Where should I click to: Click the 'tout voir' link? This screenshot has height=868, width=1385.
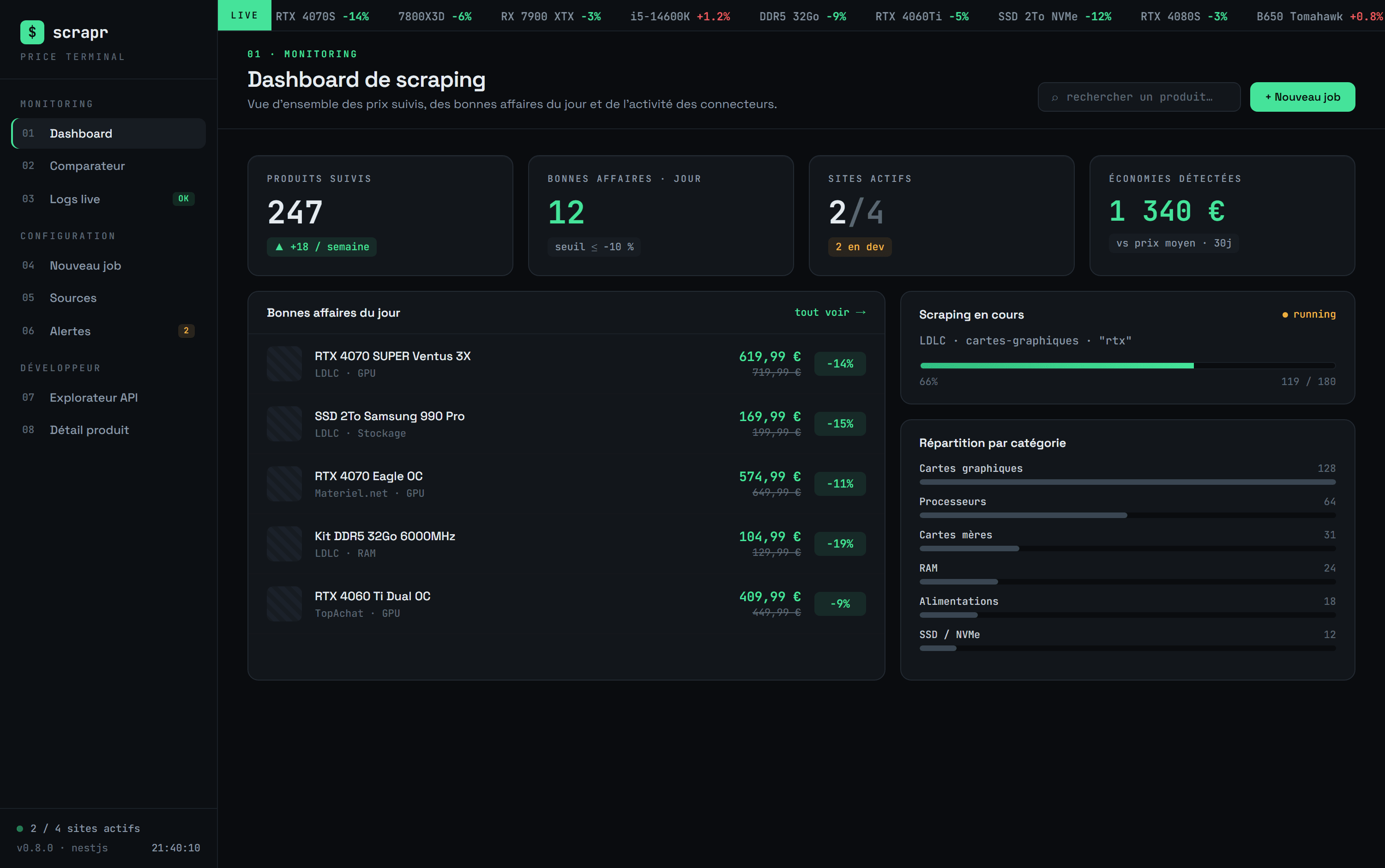click(x=830, y=312)
